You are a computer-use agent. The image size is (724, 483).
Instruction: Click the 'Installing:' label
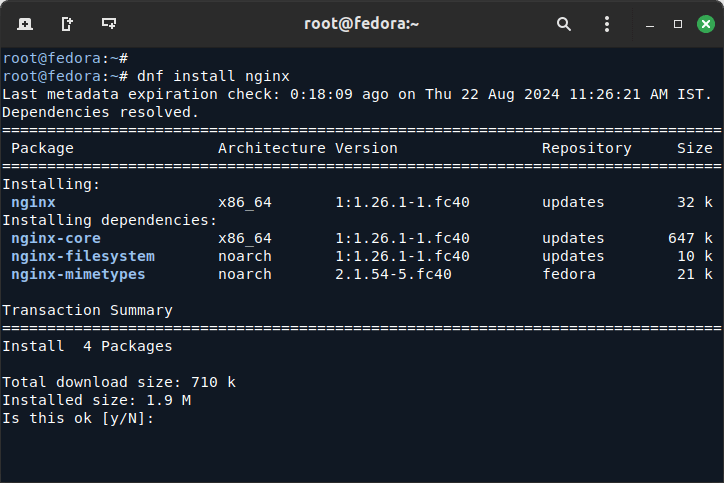tap(51, 184)
